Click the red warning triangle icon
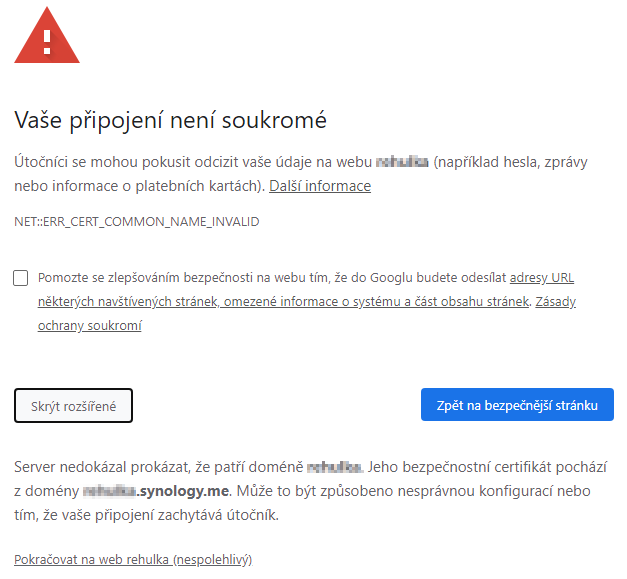This screenshot has width=627, height=579. (46, 37)
